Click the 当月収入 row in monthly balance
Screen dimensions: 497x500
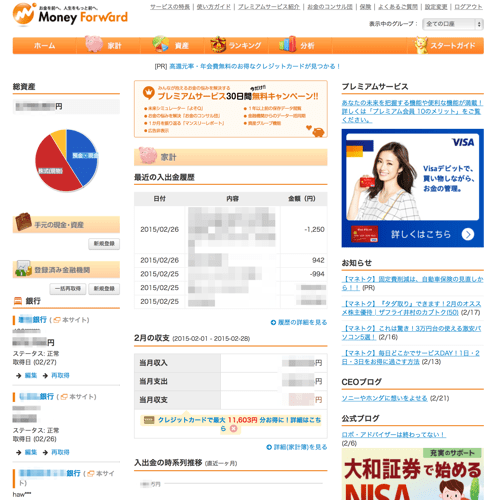pyautogui.click(x=231, y=363)
